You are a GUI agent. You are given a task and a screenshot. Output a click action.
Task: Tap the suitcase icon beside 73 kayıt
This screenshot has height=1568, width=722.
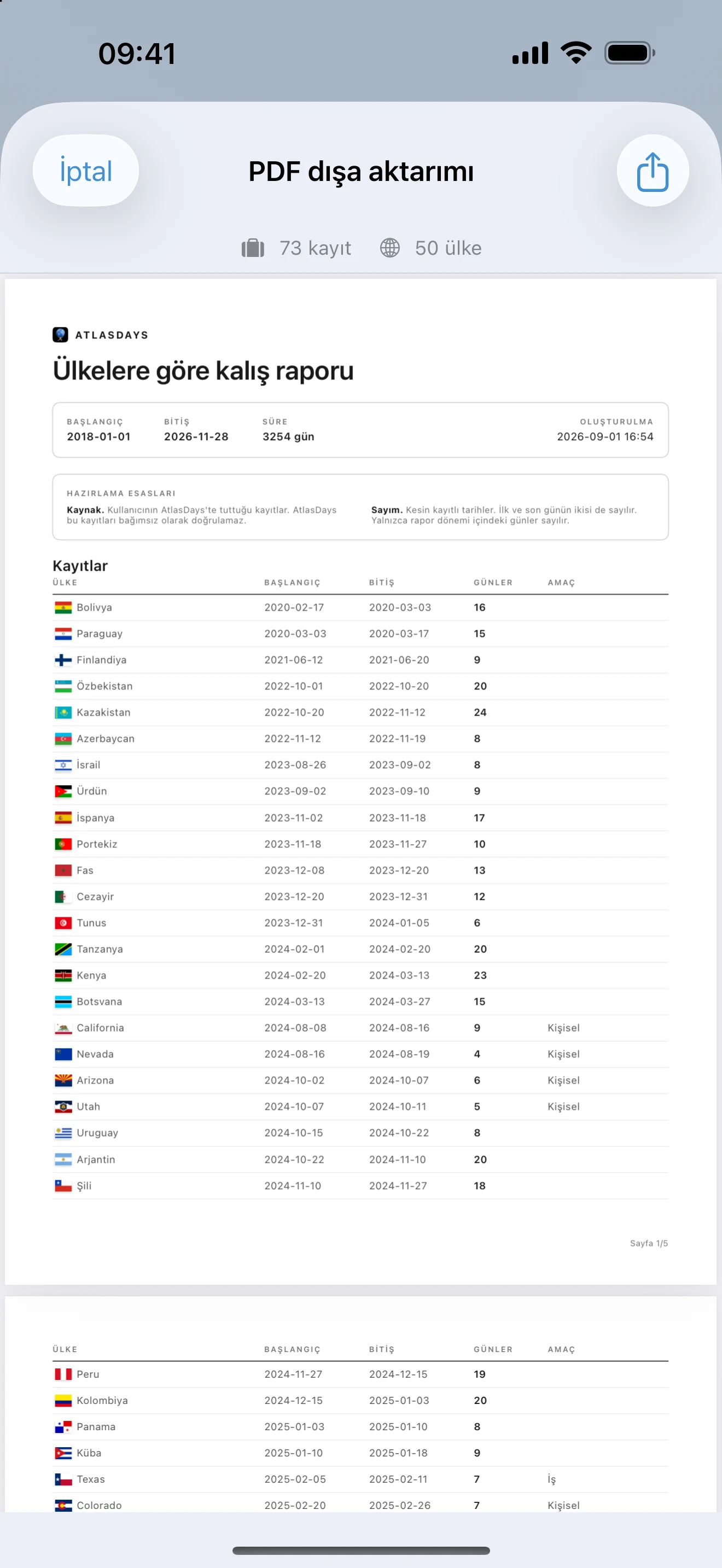253,248
